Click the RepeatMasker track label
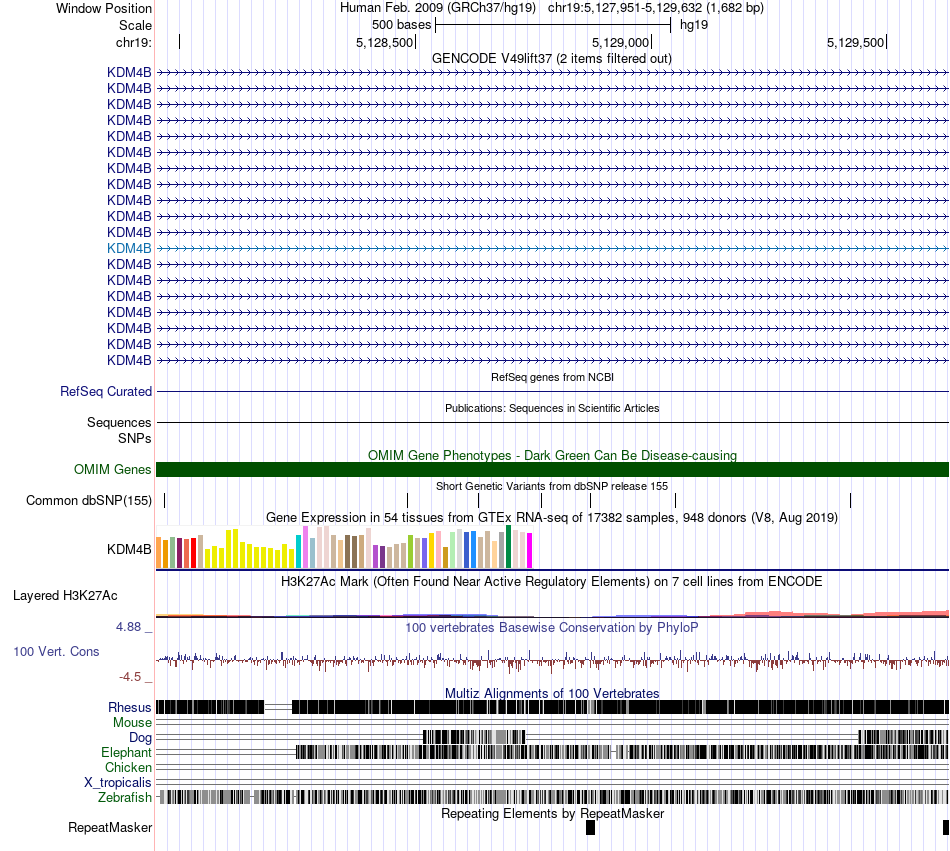The image size is (950, 851). point(110,827)
